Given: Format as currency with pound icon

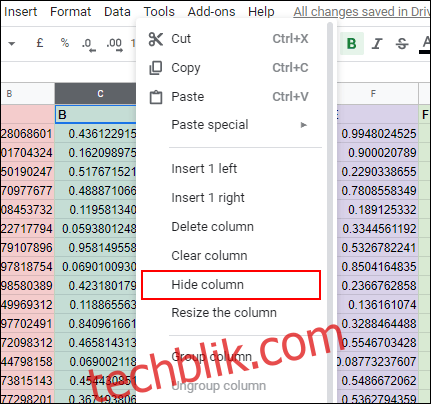Looking at the screenshot, I should coord(40,43).
